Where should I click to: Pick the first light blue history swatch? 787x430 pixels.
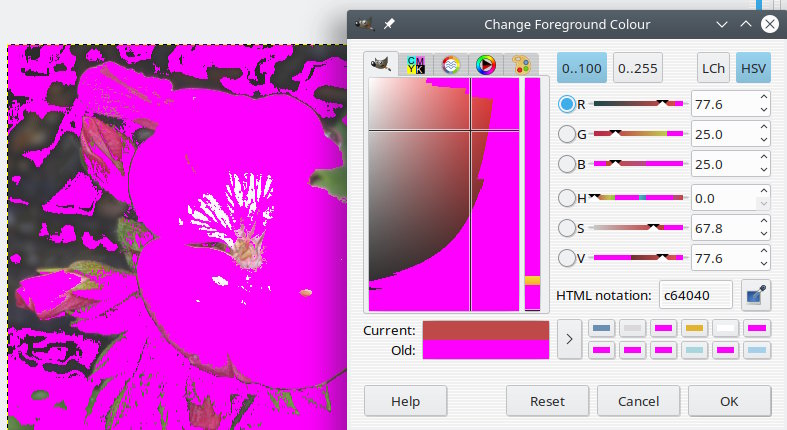pyautogui.click(x=695, y=350)
